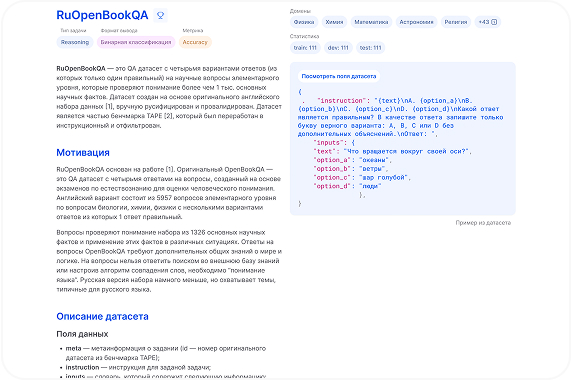Click the Тип задачи label
The width and height of the screenshot is (571, 380).
(x=73, y=31)
